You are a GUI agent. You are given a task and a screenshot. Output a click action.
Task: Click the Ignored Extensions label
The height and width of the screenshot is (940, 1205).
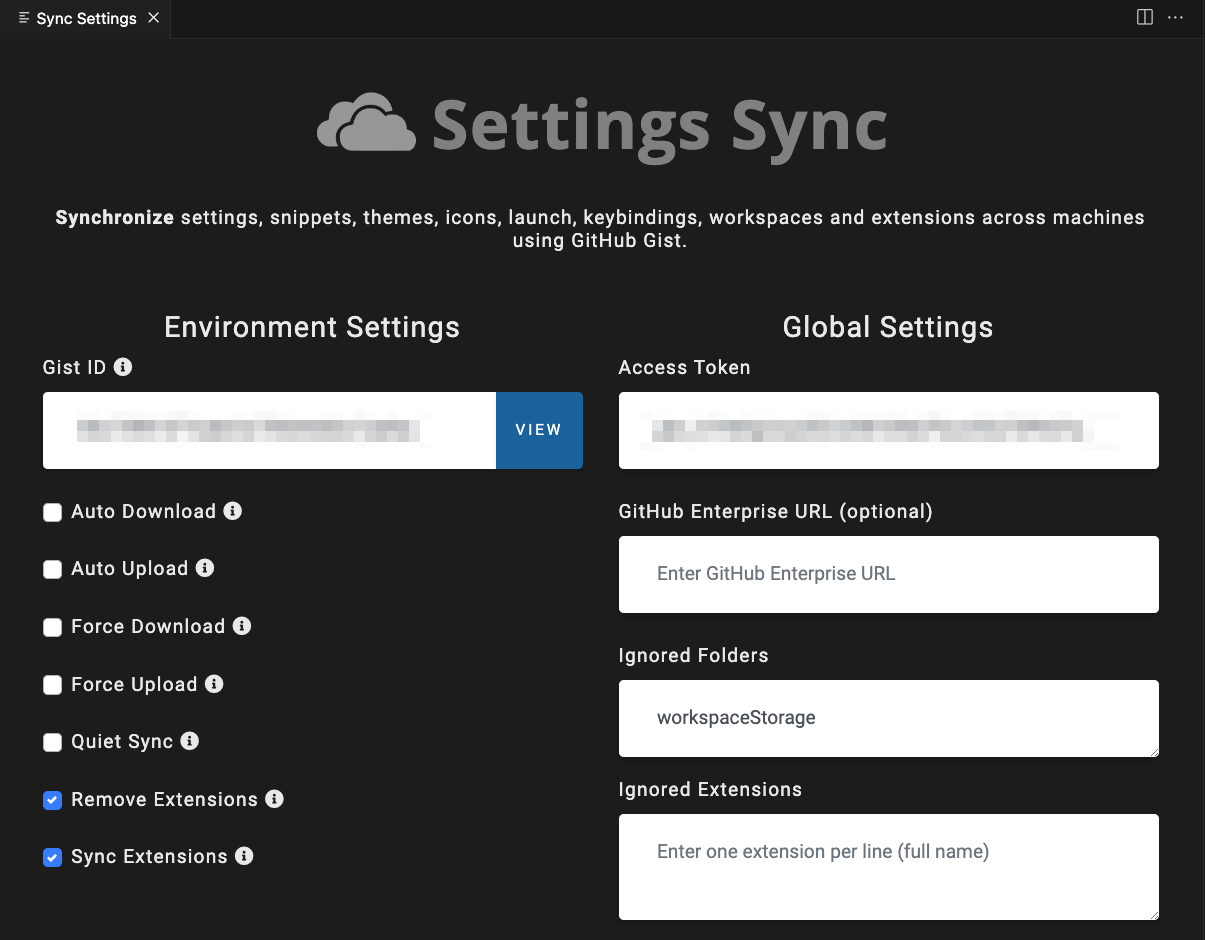710,789
